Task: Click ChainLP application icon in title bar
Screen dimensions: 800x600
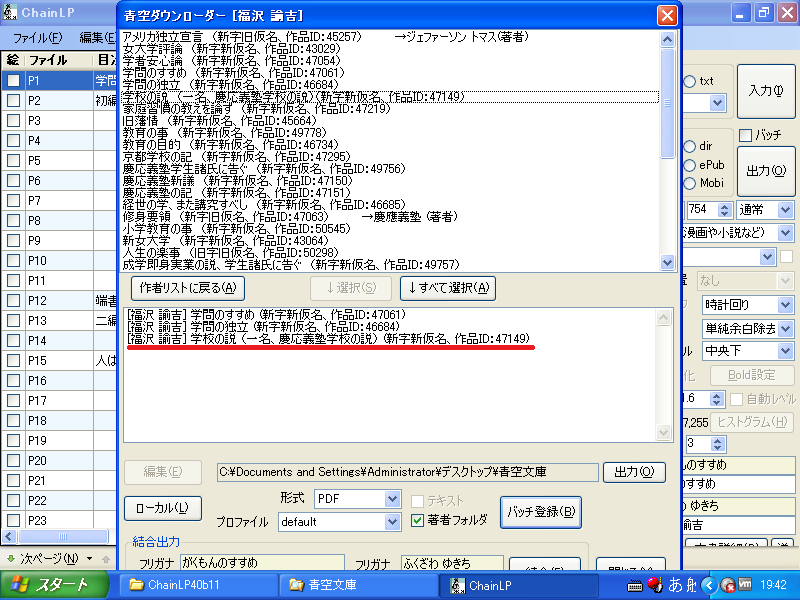Action: [x=10, y=11]
